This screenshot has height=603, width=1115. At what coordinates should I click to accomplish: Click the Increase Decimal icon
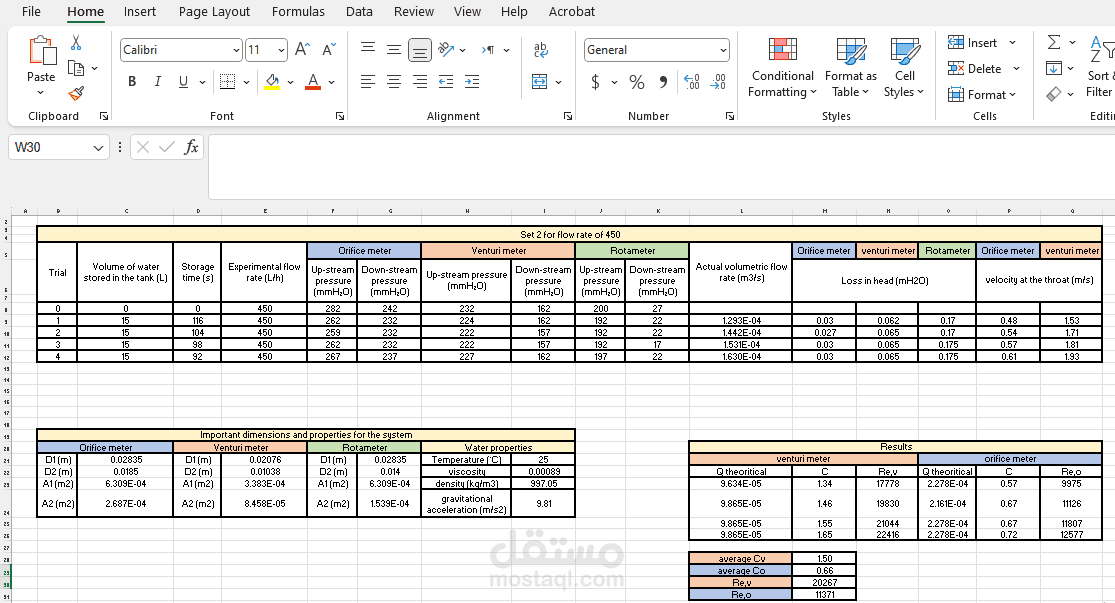pos(691,82)
